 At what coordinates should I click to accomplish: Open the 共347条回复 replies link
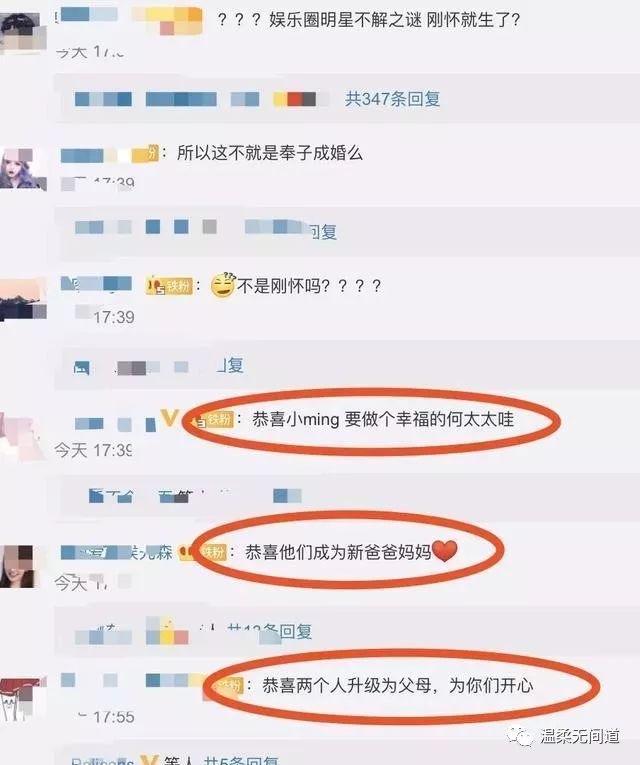(x=392, y=99)
